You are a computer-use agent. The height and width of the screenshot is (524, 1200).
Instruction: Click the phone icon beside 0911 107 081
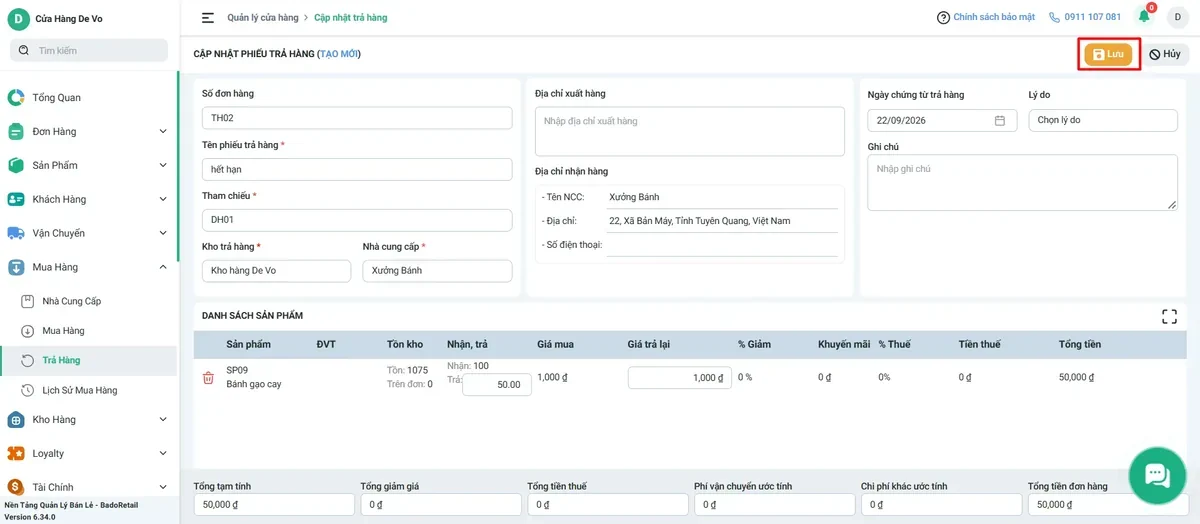[x=1054, y=17]
